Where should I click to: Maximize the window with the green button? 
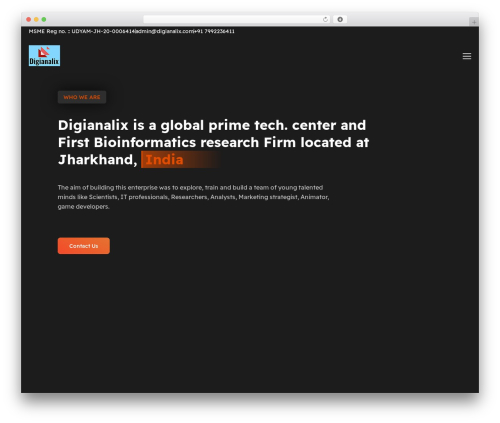(44, 19)
